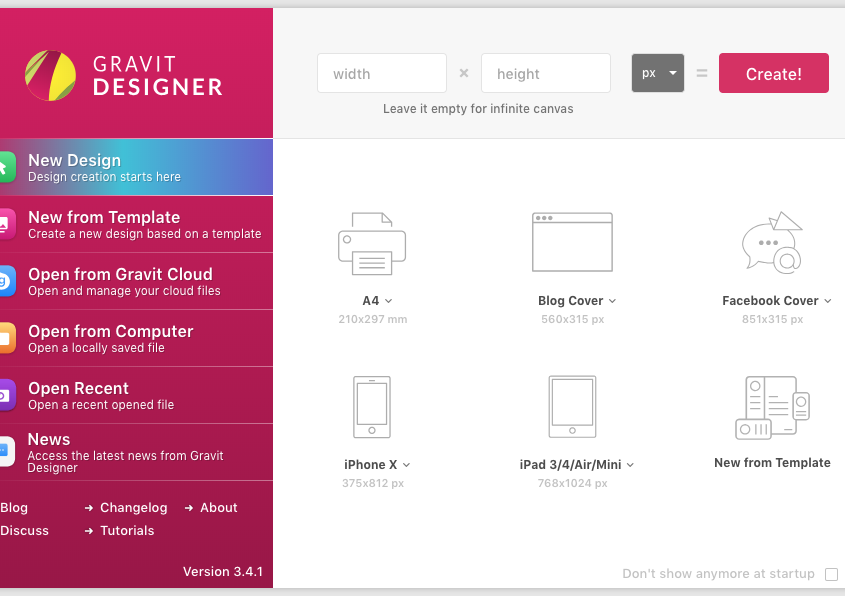This screenshot has height=596, width=845.
Task: Click the purple Open Recent icon
Action: click(x=8, y=395)
